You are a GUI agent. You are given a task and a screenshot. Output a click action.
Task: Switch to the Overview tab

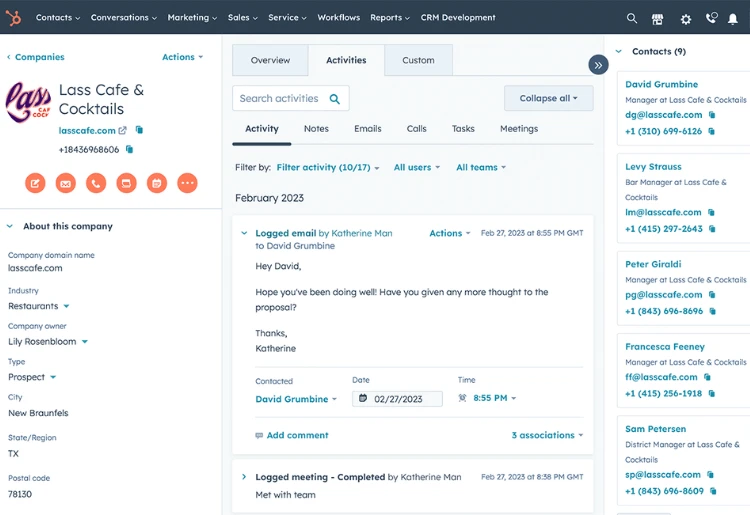[x=270, y=61]
